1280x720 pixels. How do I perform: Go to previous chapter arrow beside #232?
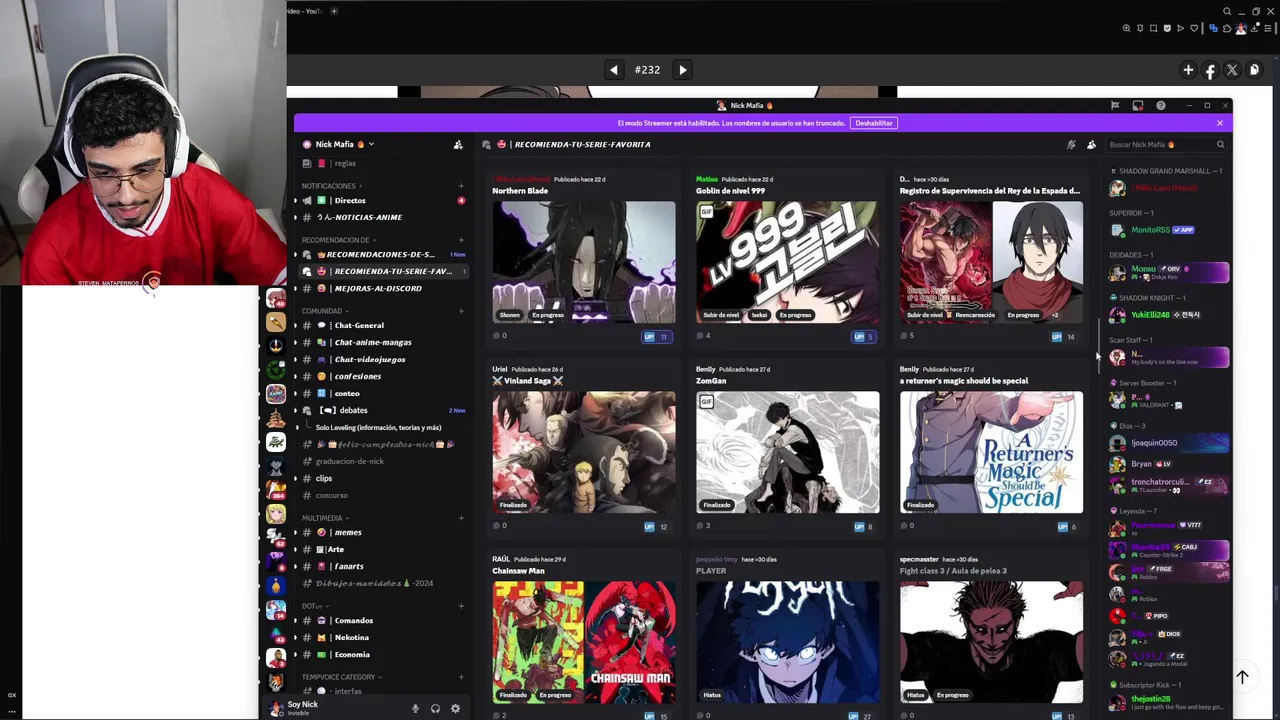click(614, 70)
